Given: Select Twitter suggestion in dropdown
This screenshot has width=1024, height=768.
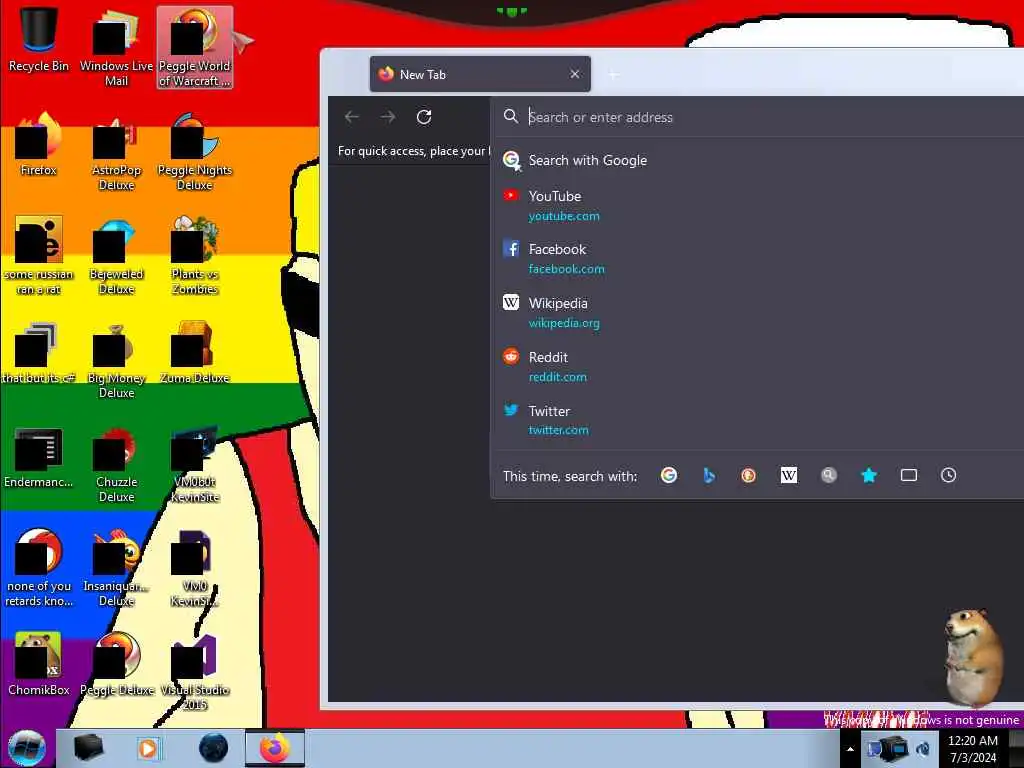Looking at the screenshot, I should [758, 420].
